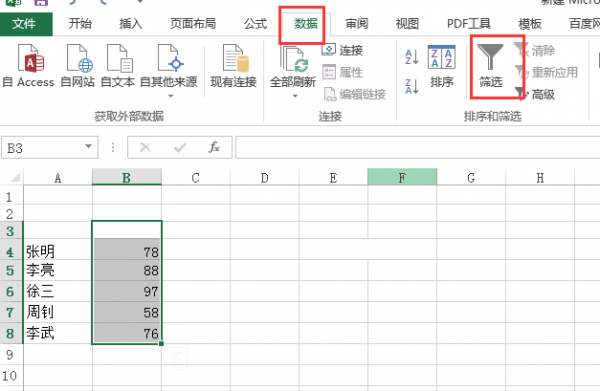This screenshot has height=391, width=600.
Task: Switch to the 插入 ribbon tab
Action: [130, 24]
